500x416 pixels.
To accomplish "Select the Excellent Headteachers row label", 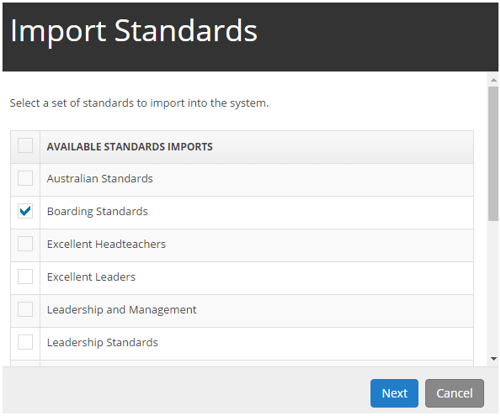I will (x=106, y=244).
